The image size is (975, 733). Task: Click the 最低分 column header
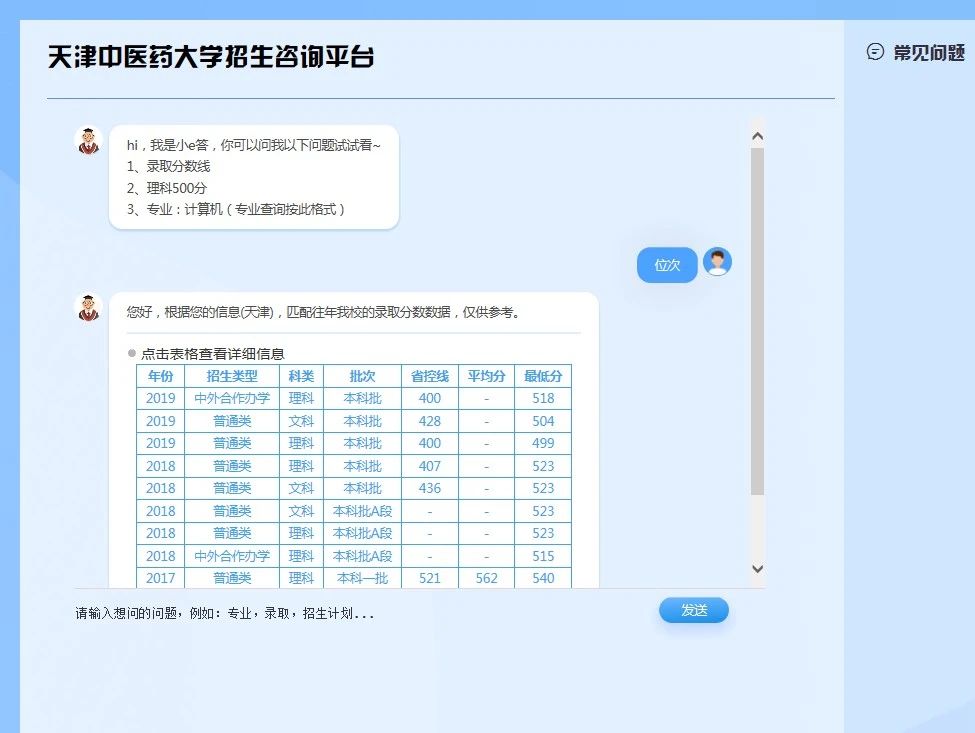pyautogui.click(x=543, y=376)
